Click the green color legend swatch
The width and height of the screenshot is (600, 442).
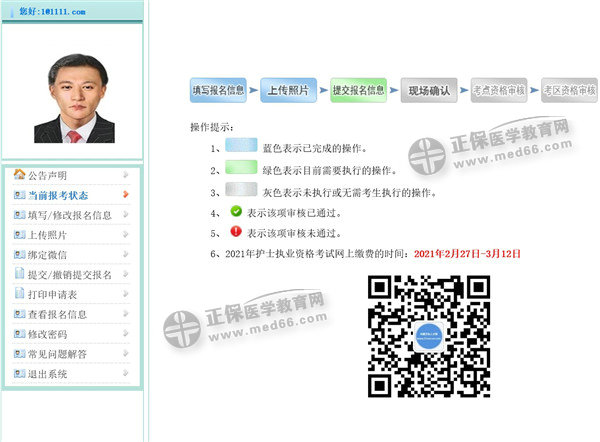(240, 168)
